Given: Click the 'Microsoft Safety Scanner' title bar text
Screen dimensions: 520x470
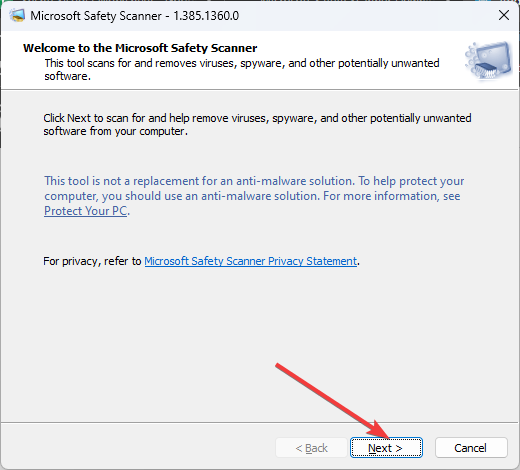Looking at the screenshot, I should point(96,16).
